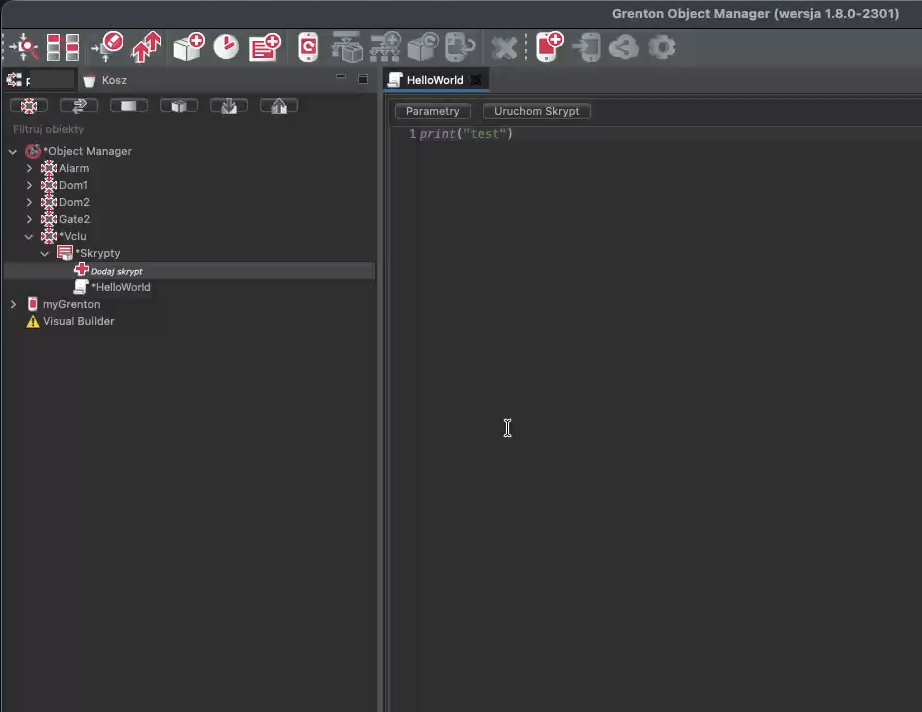
Task: Switch to the Kosz tab
Action: [106, 81]
